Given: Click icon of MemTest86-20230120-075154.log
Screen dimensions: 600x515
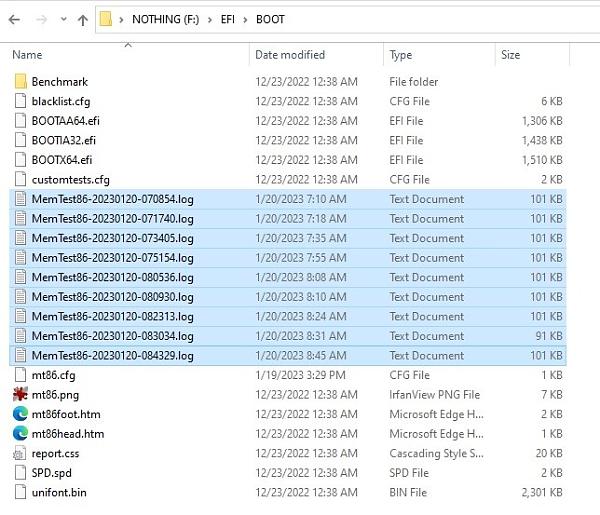Looking at the screenshot, I should (x=20, y=258).
